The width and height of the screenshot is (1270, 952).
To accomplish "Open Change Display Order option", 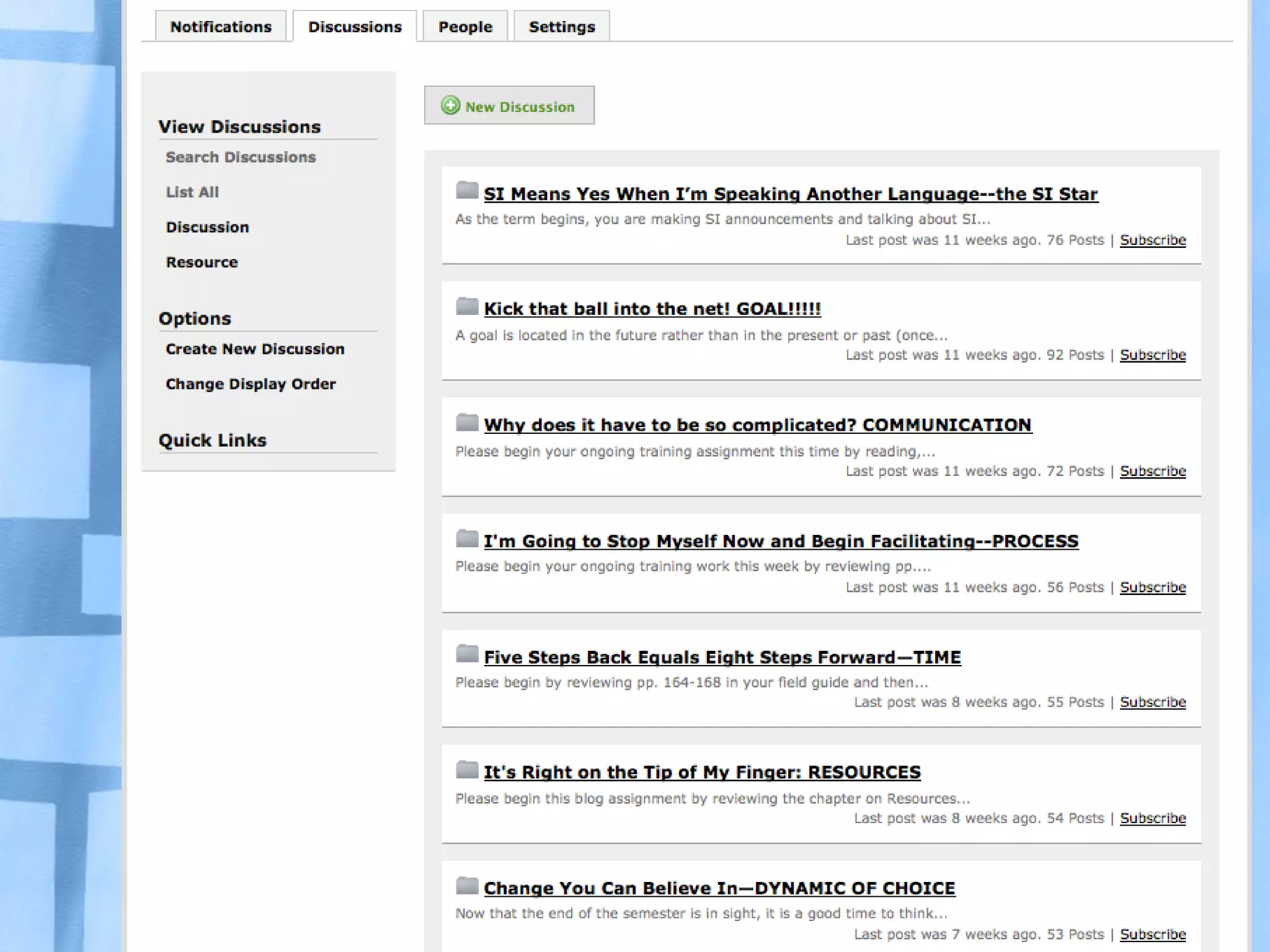I will [x=251, y=384].
